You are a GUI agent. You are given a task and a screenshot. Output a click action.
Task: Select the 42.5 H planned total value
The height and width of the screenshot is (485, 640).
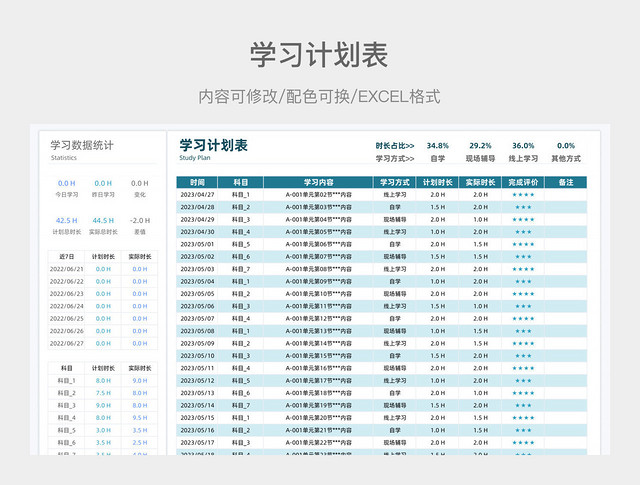(x=67, y=220)
